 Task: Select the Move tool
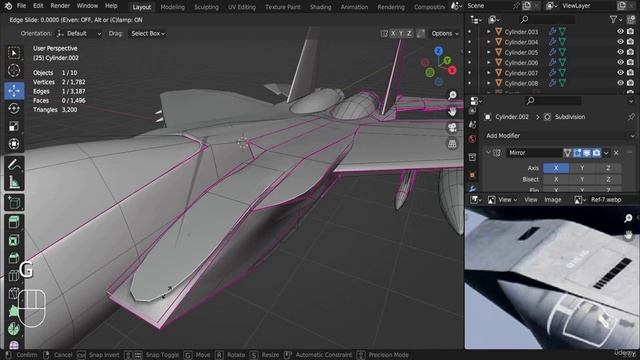pos(14,90)
